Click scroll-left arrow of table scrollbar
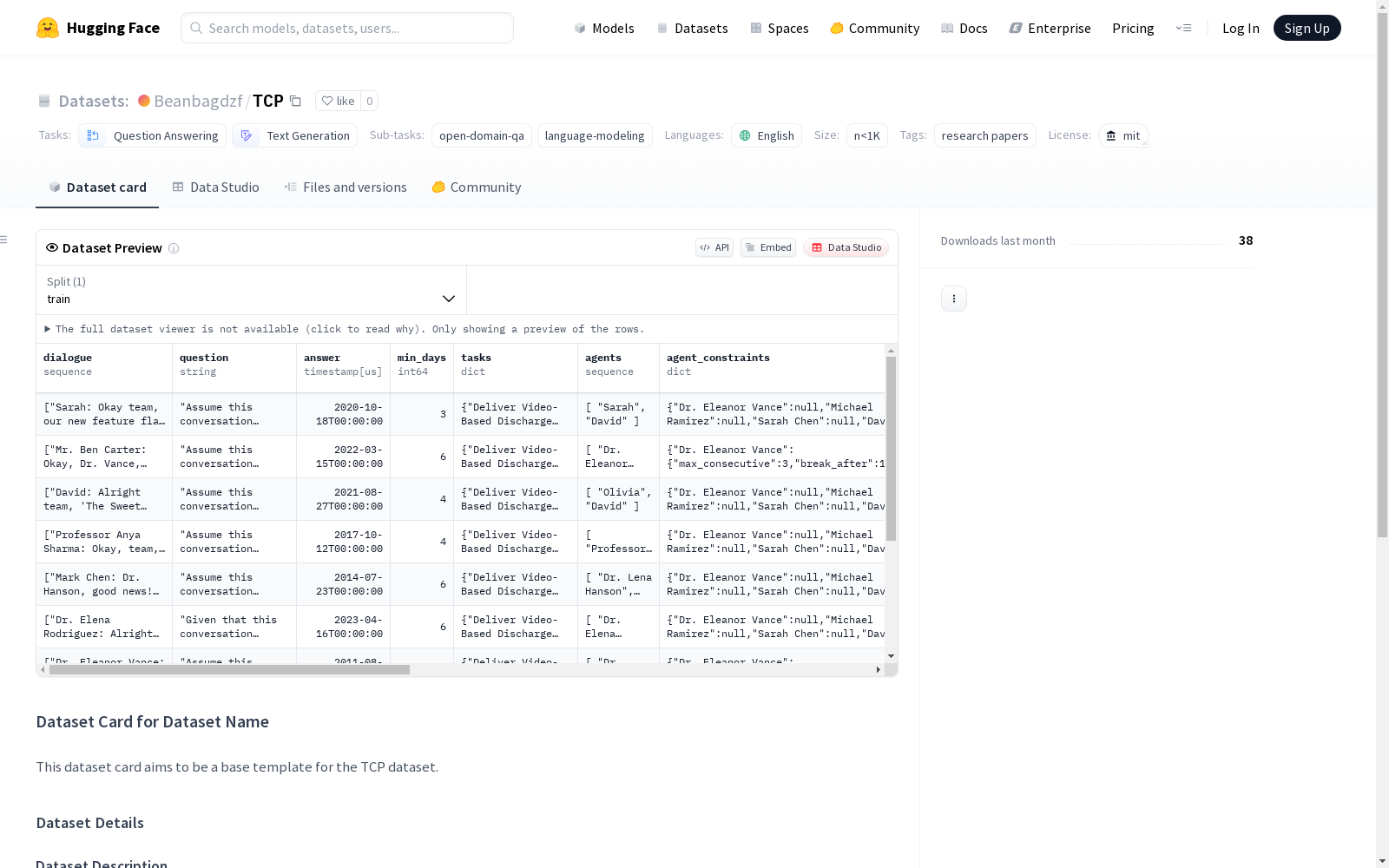The image size is (1389, 868). 43,669
